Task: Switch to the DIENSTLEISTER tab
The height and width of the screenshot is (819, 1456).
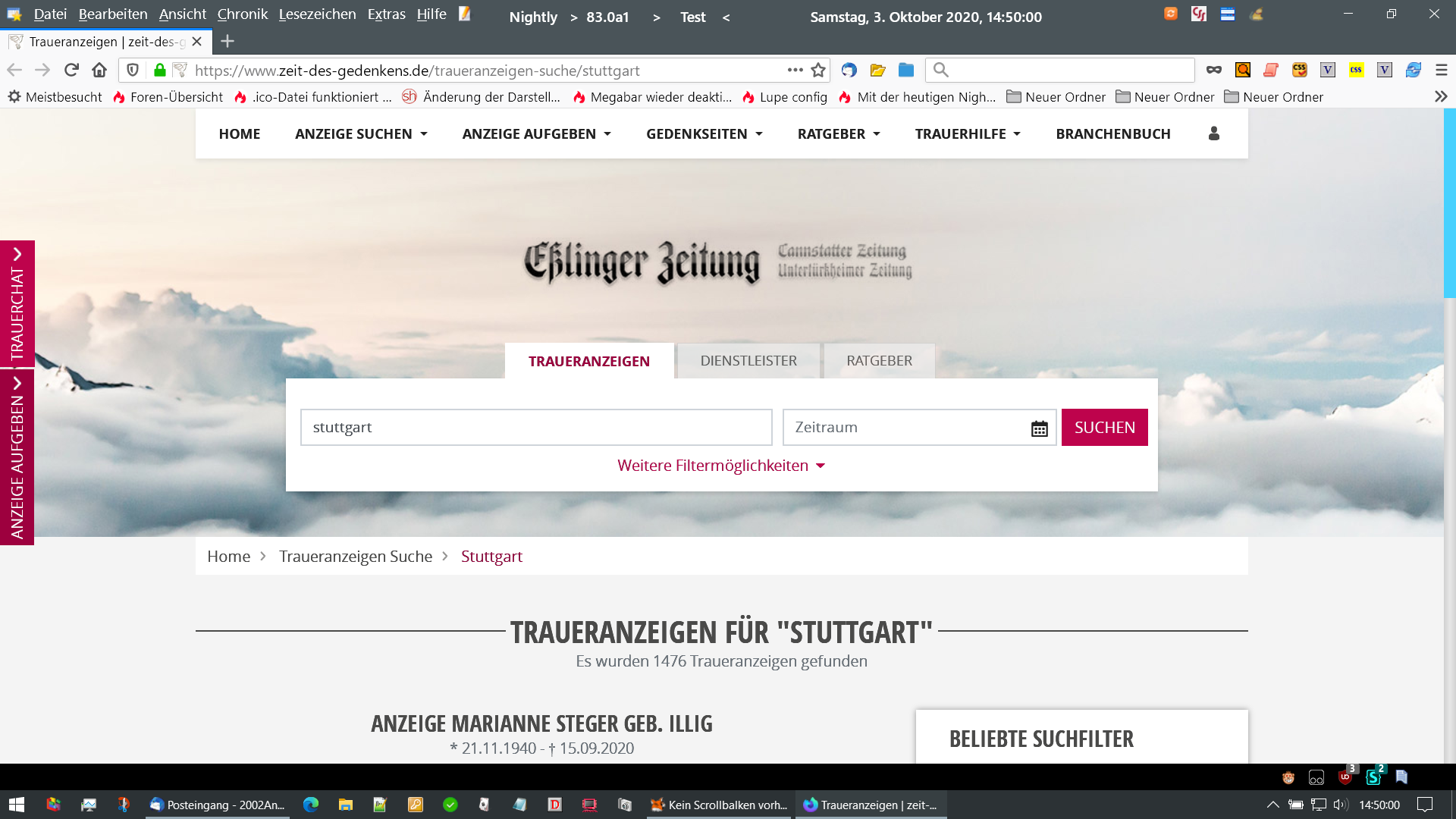Action: [x=748, y=361]
